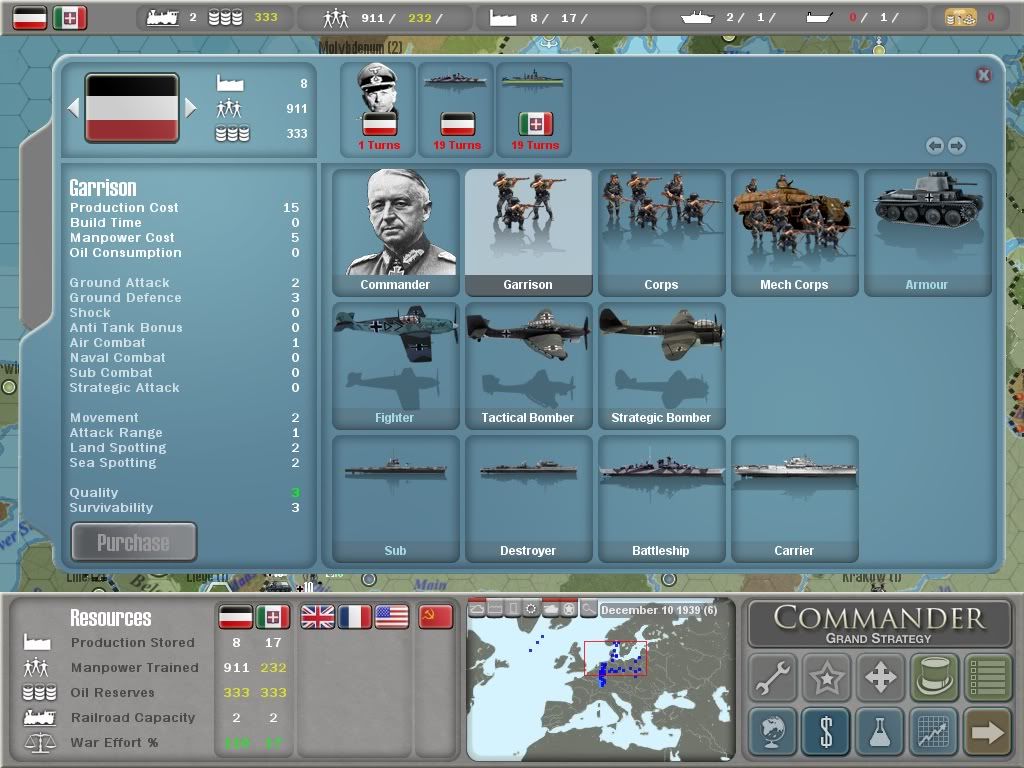Toggle the tank units overlay on minimap
This screenshot has height=768, width=1024.
coord(551,609)
